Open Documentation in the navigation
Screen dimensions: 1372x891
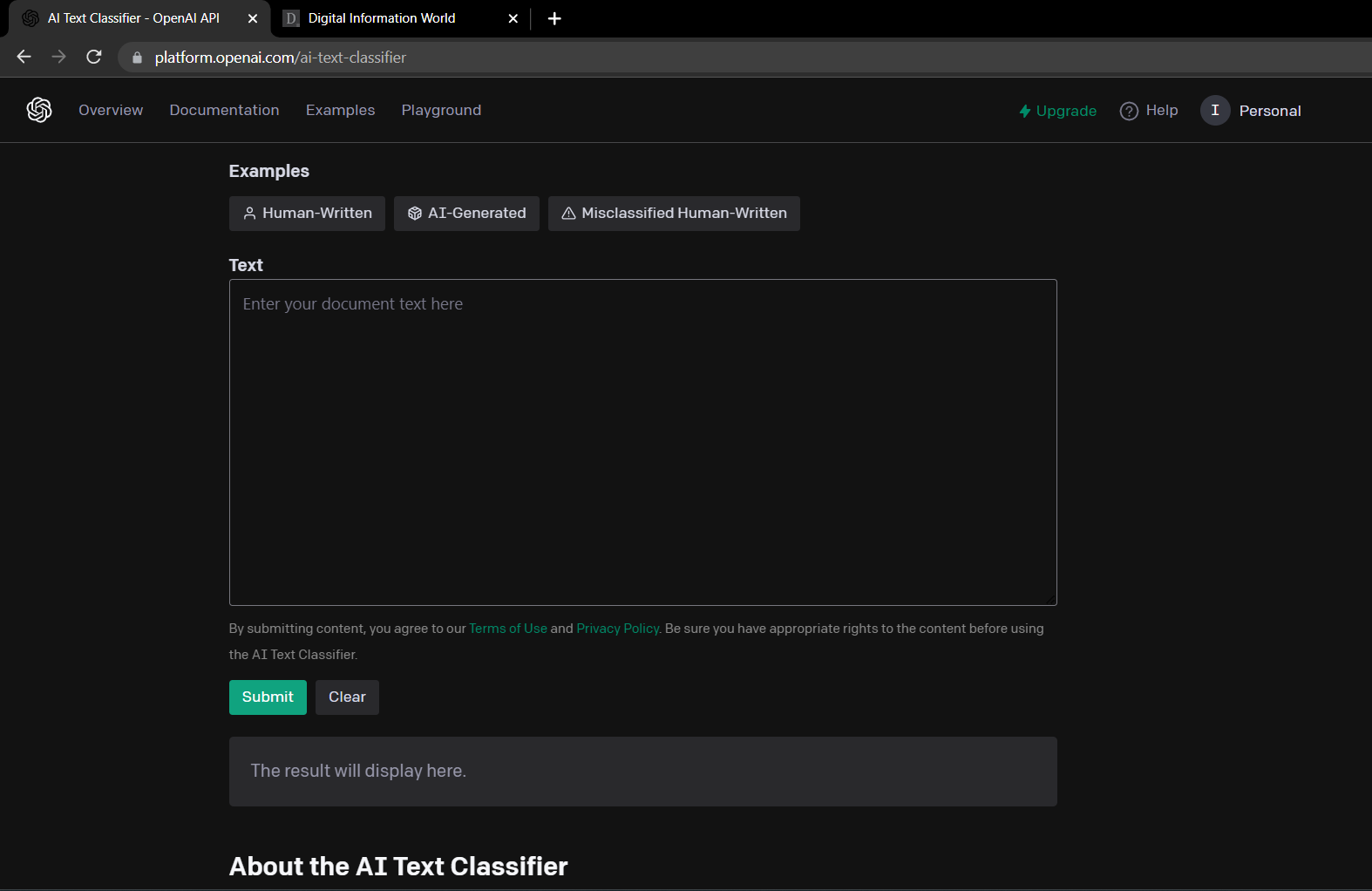(x=224, y=110)
